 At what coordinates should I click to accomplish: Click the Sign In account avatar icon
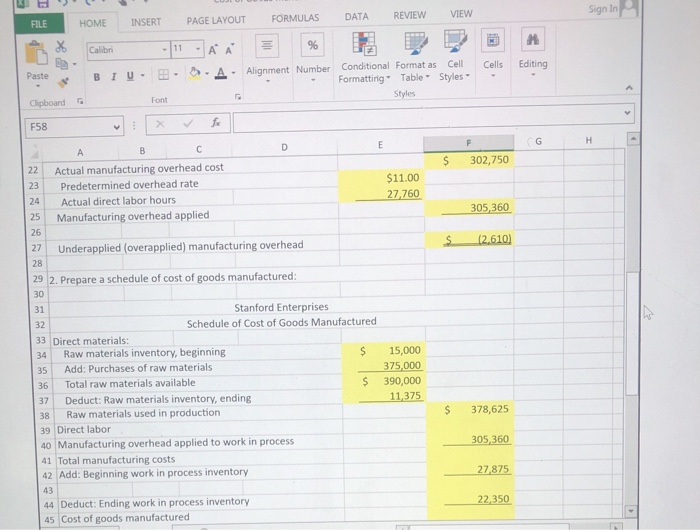[629, 8]
